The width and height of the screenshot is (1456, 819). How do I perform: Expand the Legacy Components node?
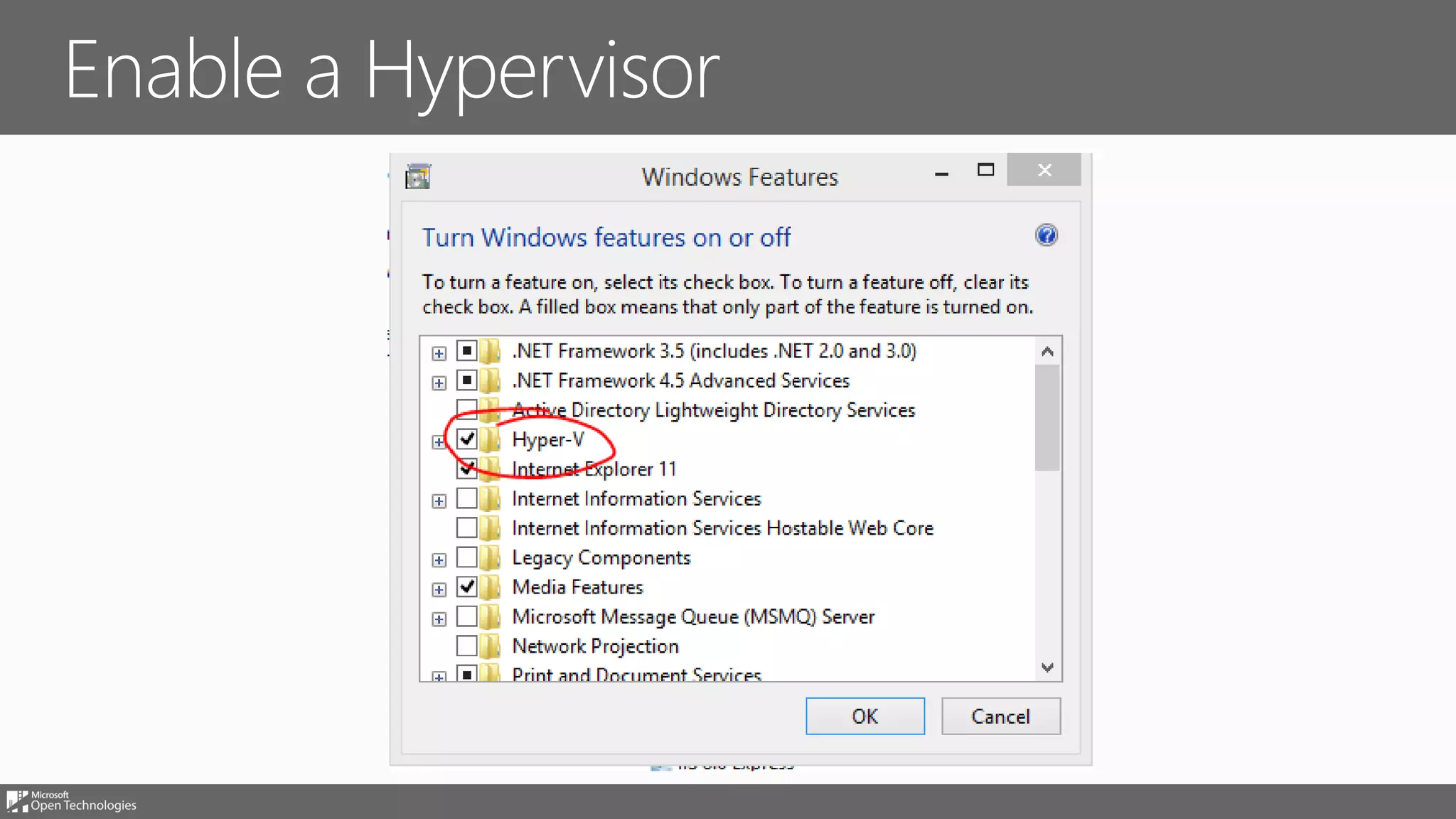(x=439, y=560)
